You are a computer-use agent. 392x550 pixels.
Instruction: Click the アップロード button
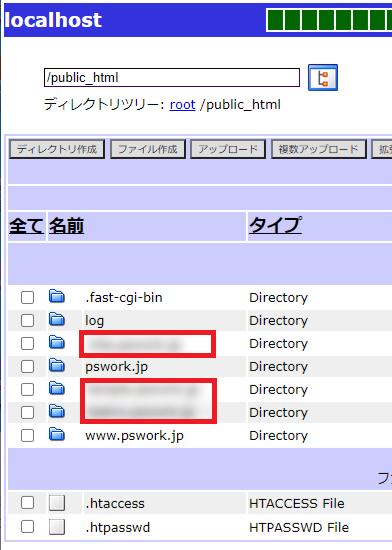click(x=228, y=149)
